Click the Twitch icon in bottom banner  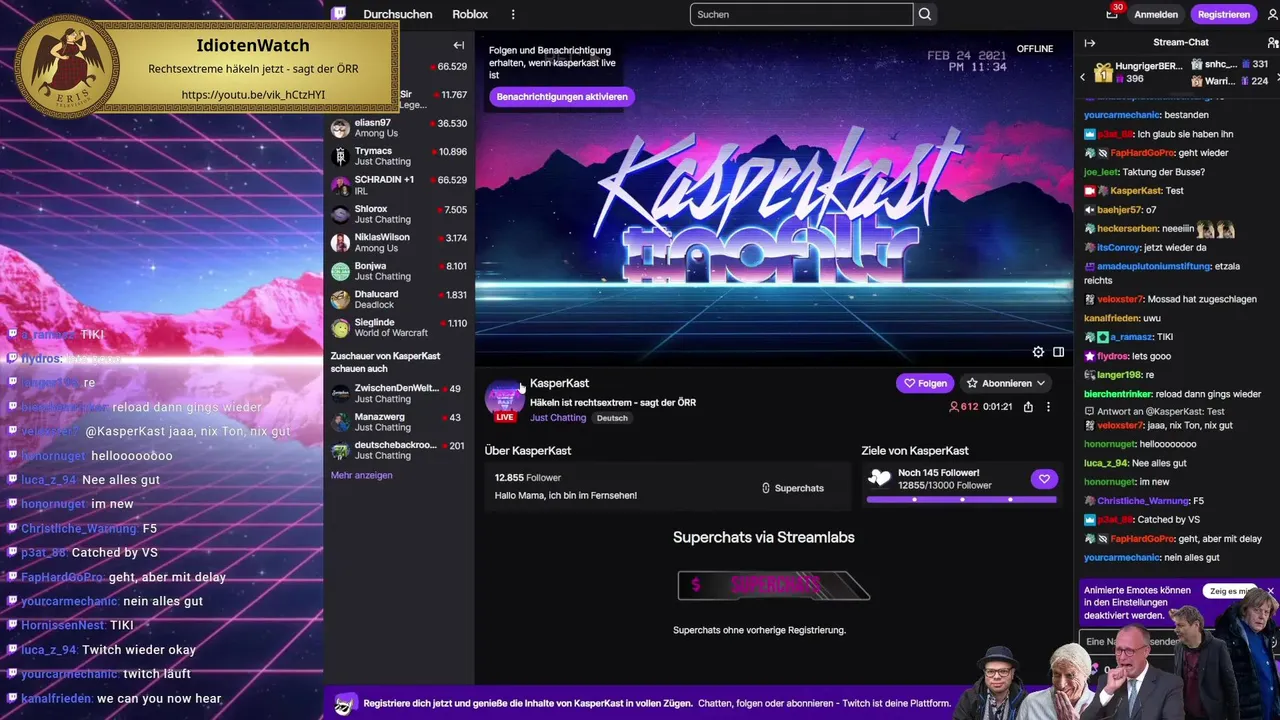(x=345, y=704)
